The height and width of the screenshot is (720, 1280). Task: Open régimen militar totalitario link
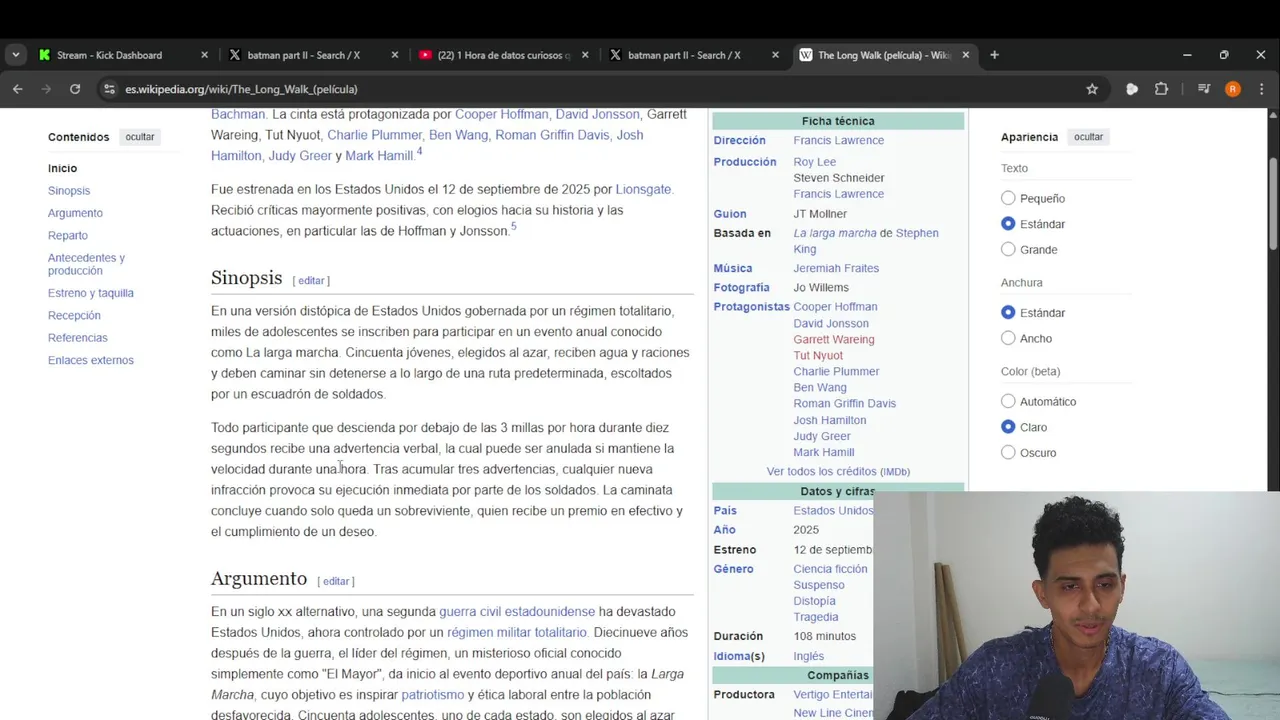coord(517,632)
